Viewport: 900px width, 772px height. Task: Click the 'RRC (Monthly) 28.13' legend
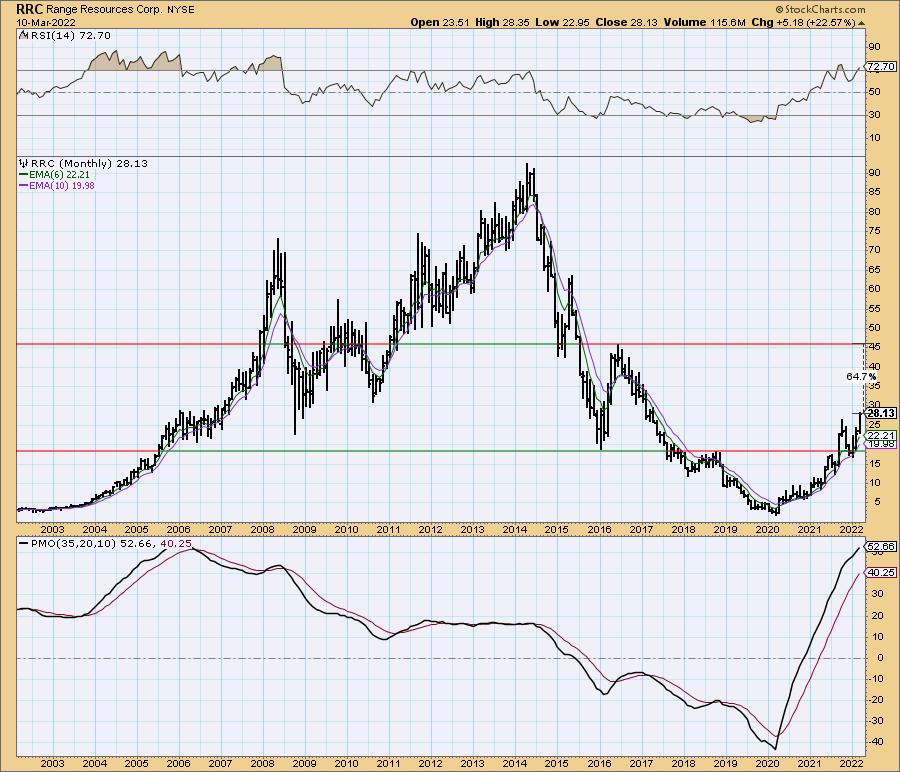point(89,164)
